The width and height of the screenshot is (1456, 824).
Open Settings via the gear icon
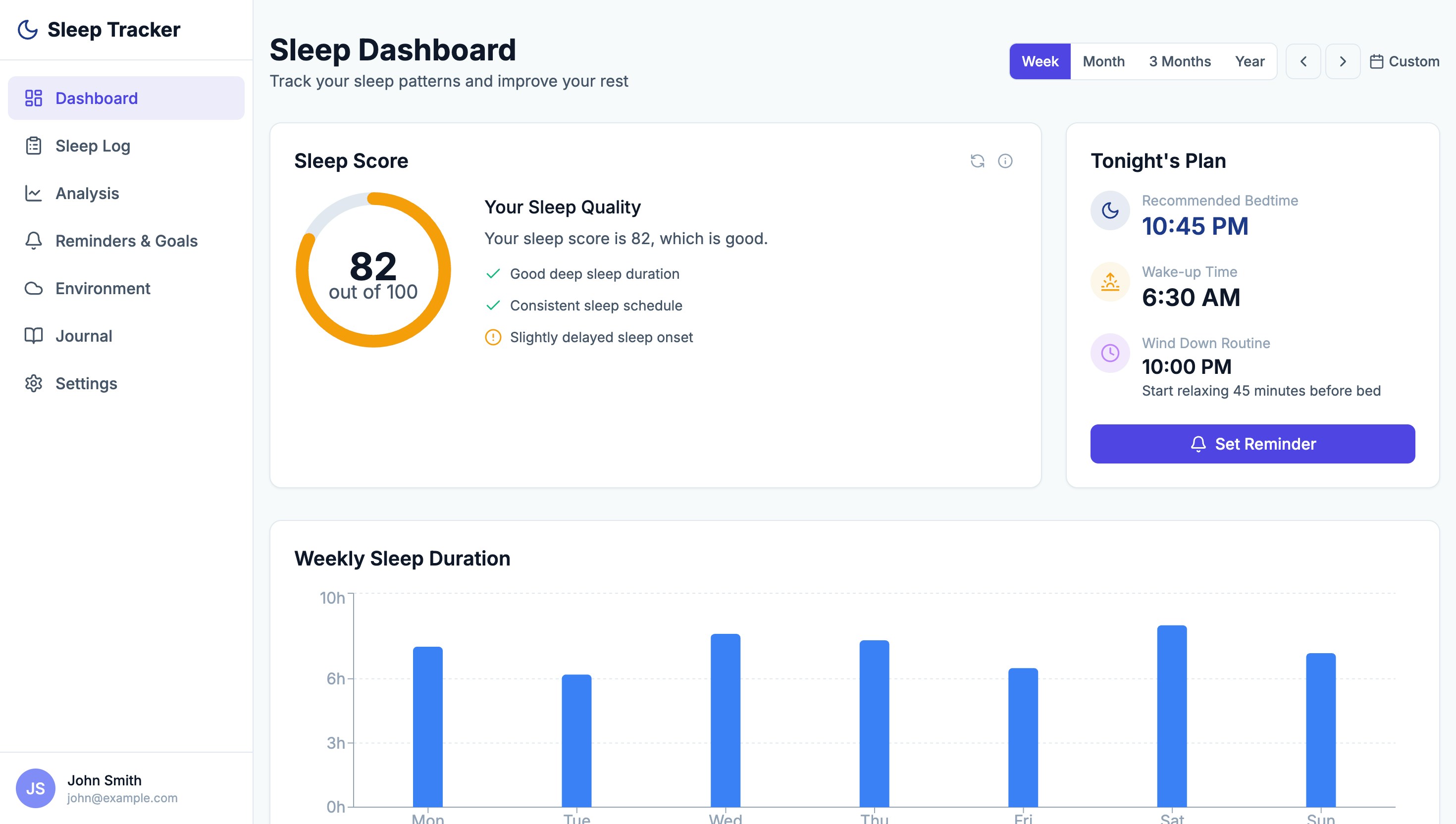pyautogui.click(x=33, y=383)
